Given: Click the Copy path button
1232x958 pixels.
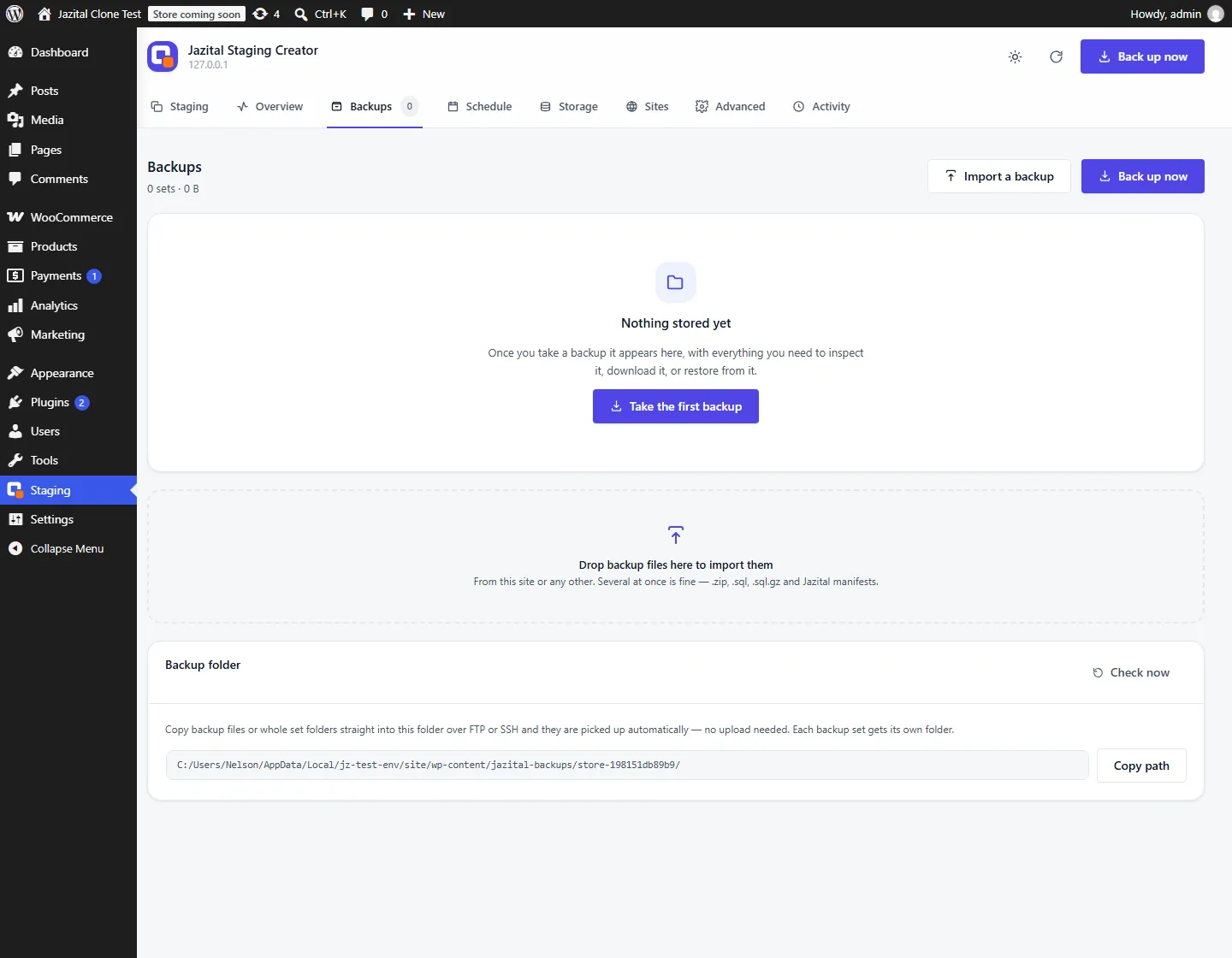Looking at the screenshot, I should [1141, 766].
